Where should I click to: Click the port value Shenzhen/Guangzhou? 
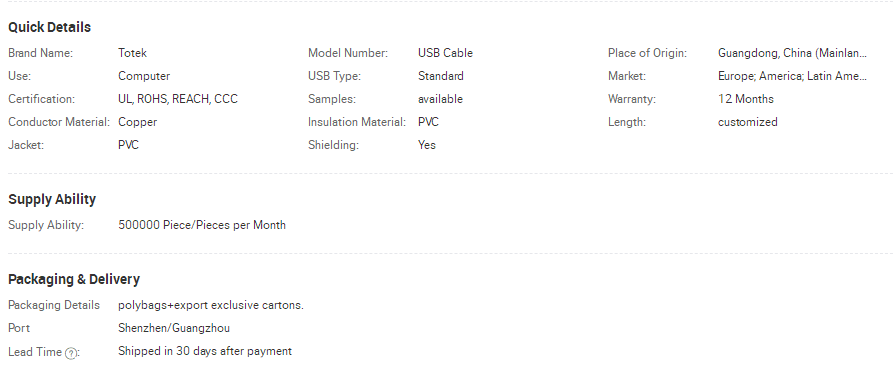tap(174, 328)
